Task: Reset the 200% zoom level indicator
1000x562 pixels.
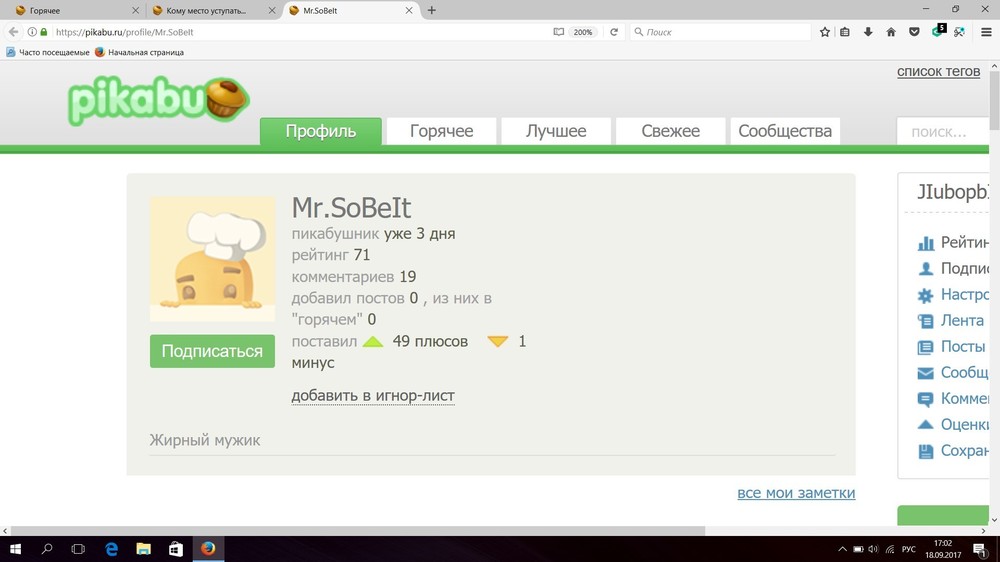Action: point(584,32)
